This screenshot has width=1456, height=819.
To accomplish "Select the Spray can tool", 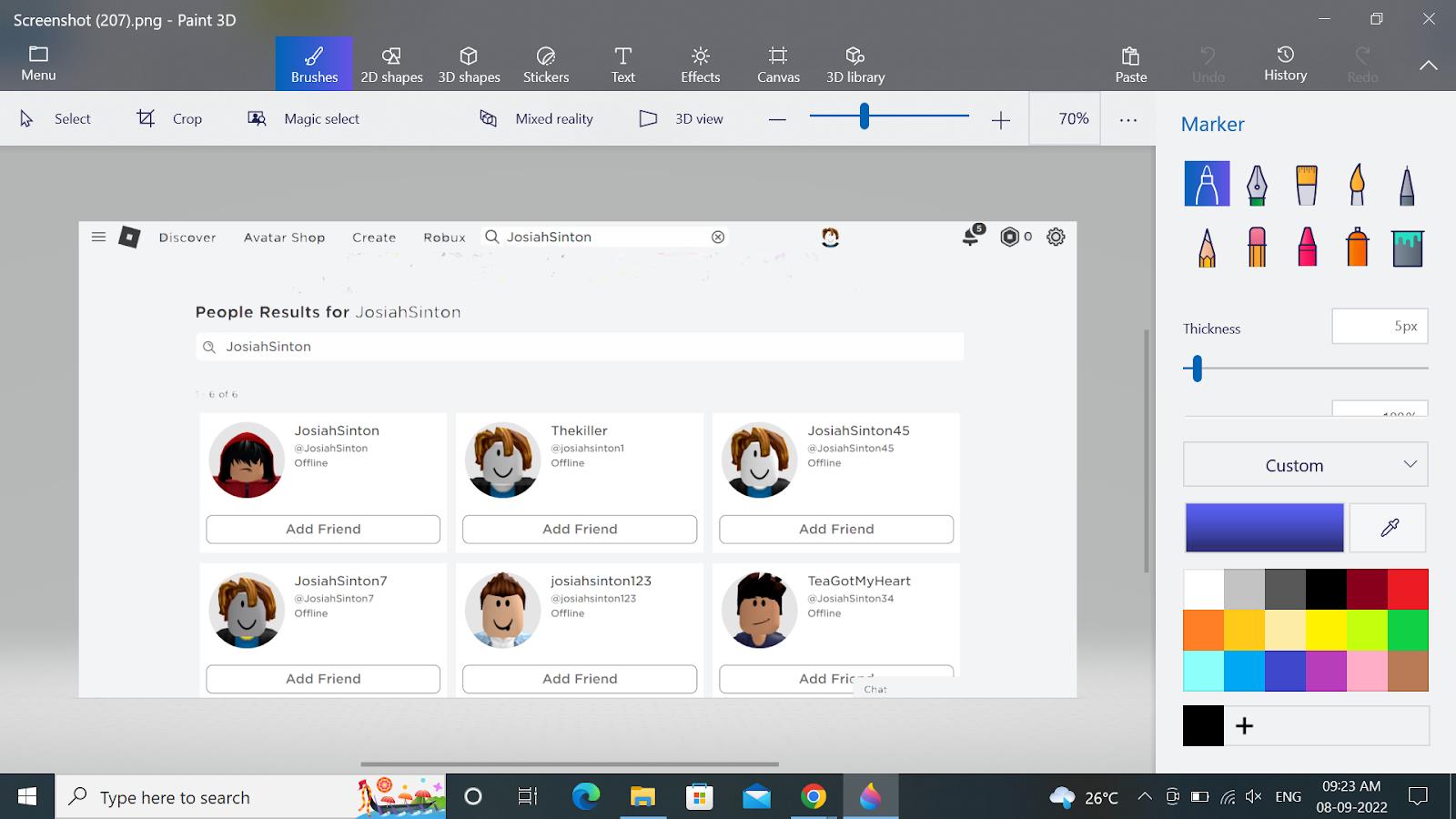I will [1357, 247].
